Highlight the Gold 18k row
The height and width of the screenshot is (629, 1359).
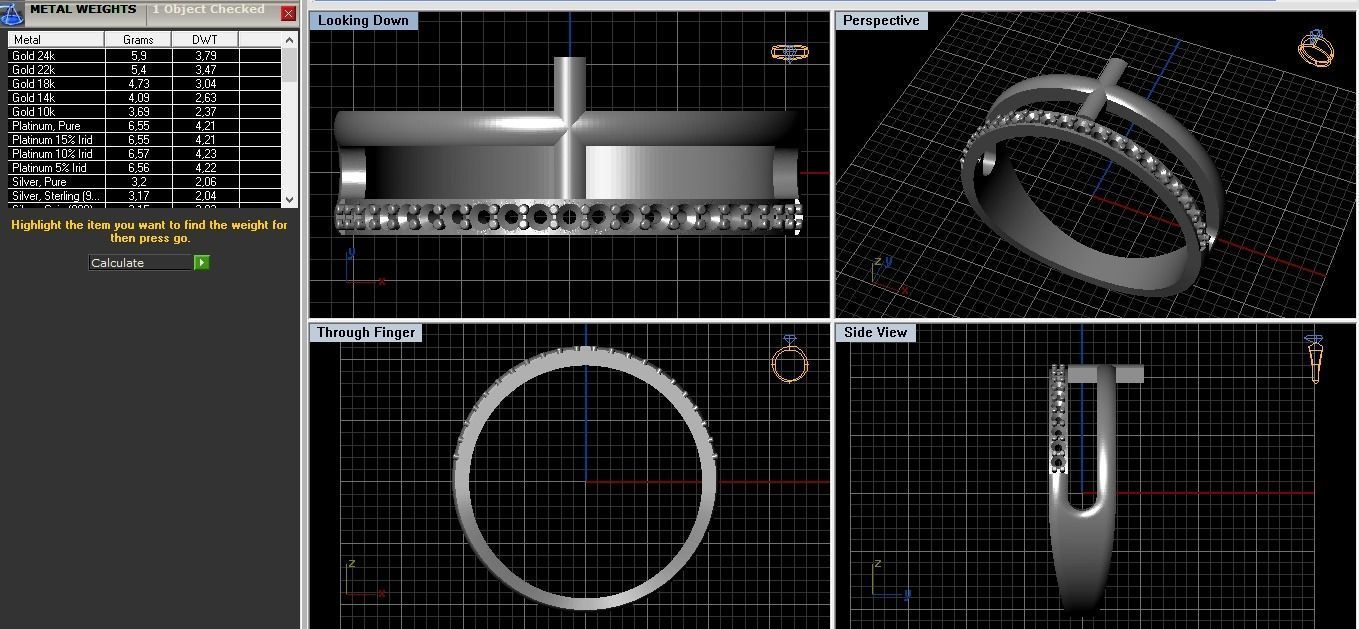click(145, 84)
